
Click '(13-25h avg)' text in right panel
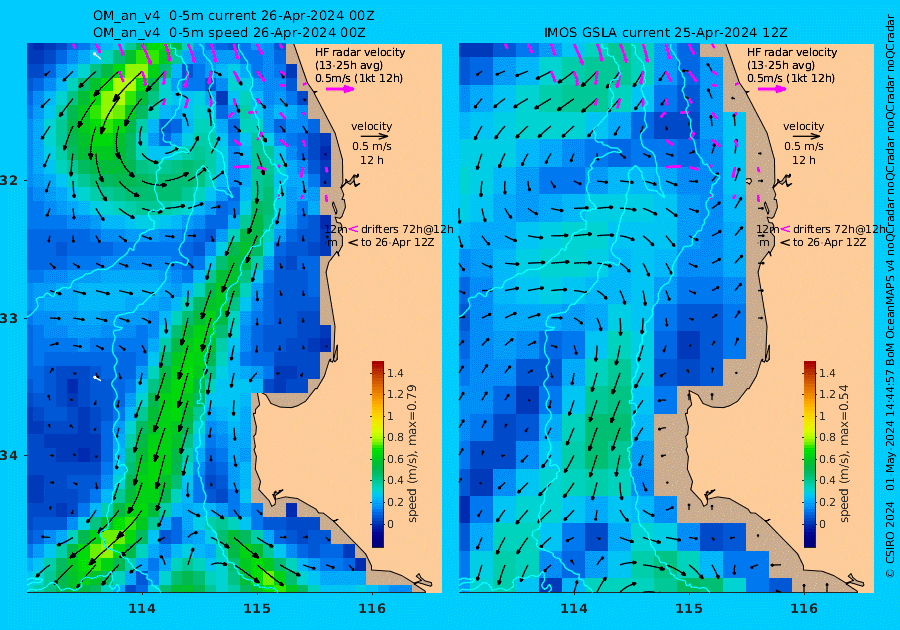coord(781,65)
